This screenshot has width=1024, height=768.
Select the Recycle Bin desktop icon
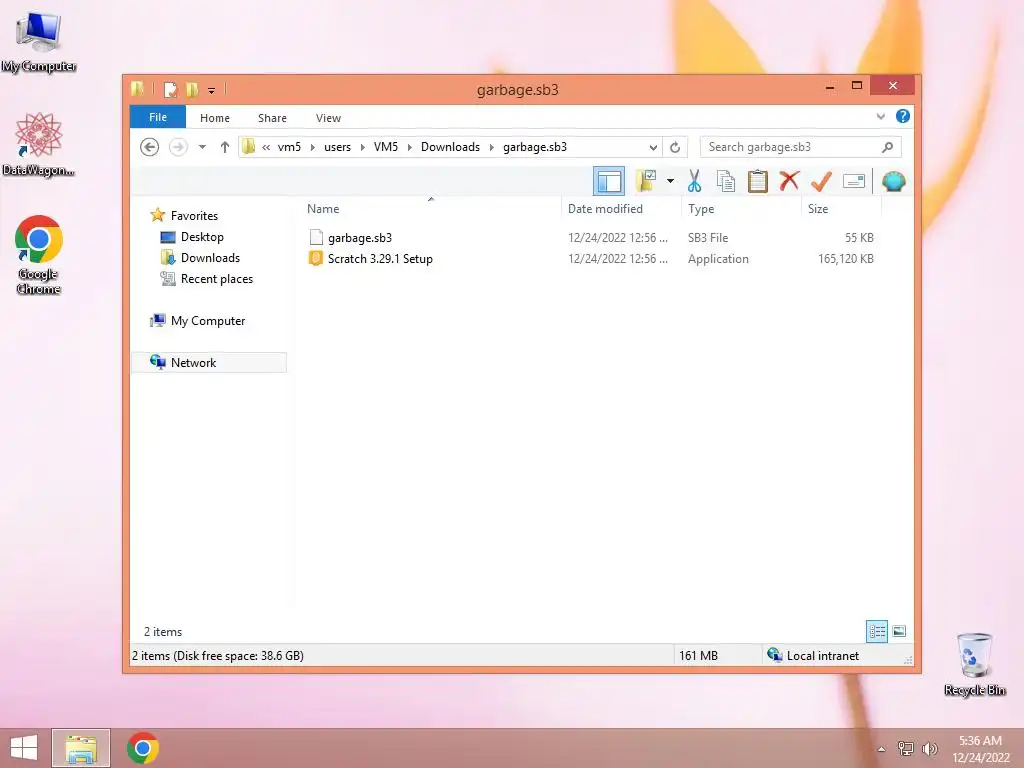pyautogui.click(x=974, y=663)
